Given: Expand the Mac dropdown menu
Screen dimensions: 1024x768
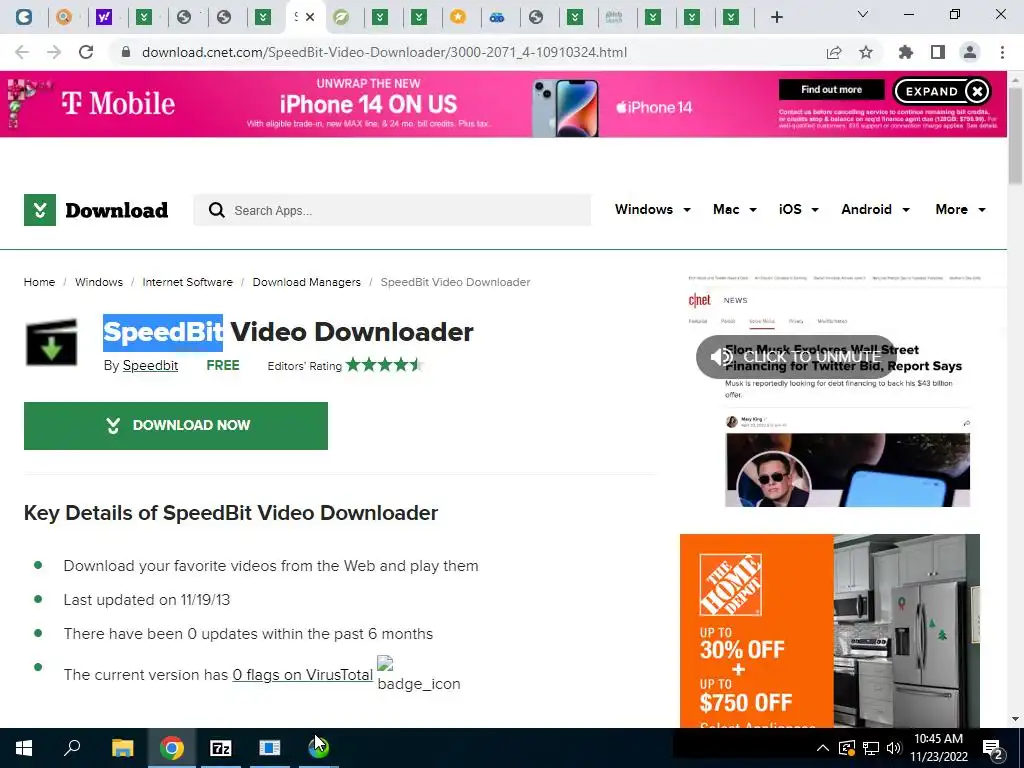Looking at the screenshot, I should pyautogui.click(x=735, y=210).
